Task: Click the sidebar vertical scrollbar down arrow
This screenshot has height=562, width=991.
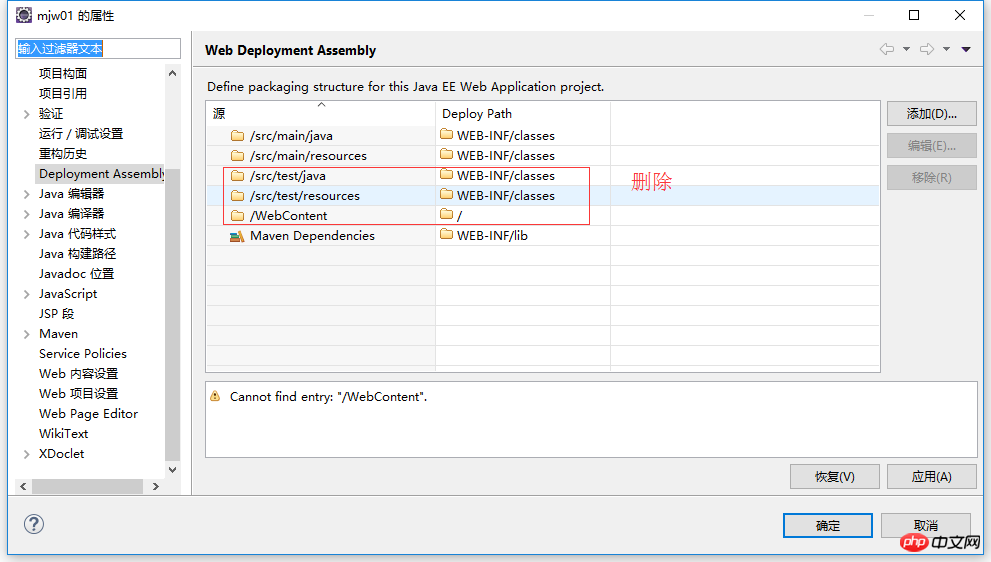Action: (x=173, y=469)
